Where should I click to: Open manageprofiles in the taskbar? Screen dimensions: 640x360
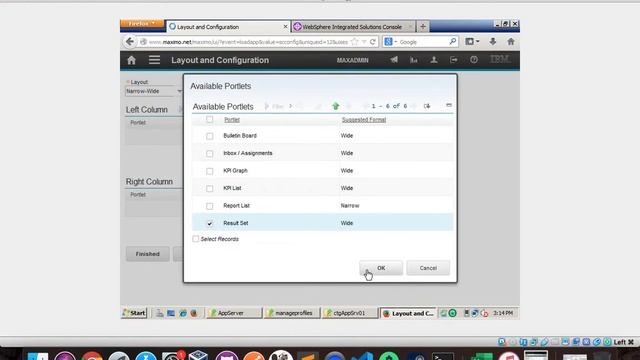coord(292,313)
